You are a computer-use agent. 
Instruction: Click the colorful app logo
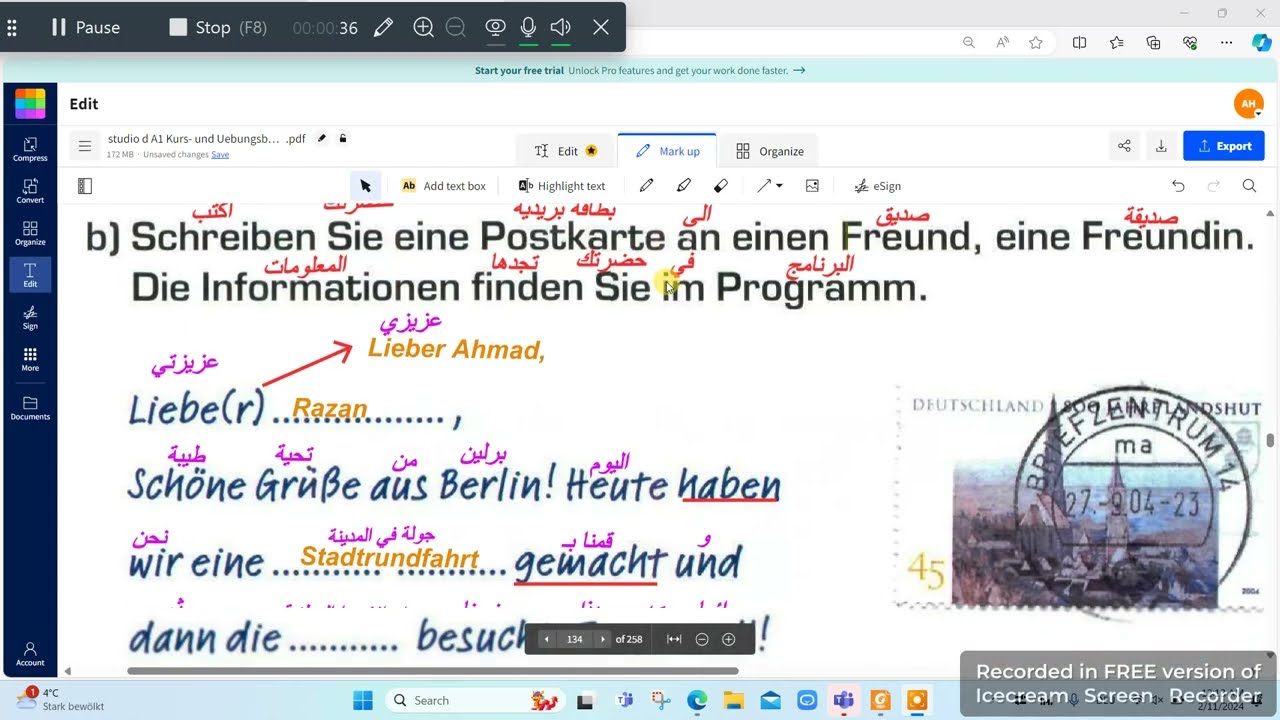tap(30, 103)
